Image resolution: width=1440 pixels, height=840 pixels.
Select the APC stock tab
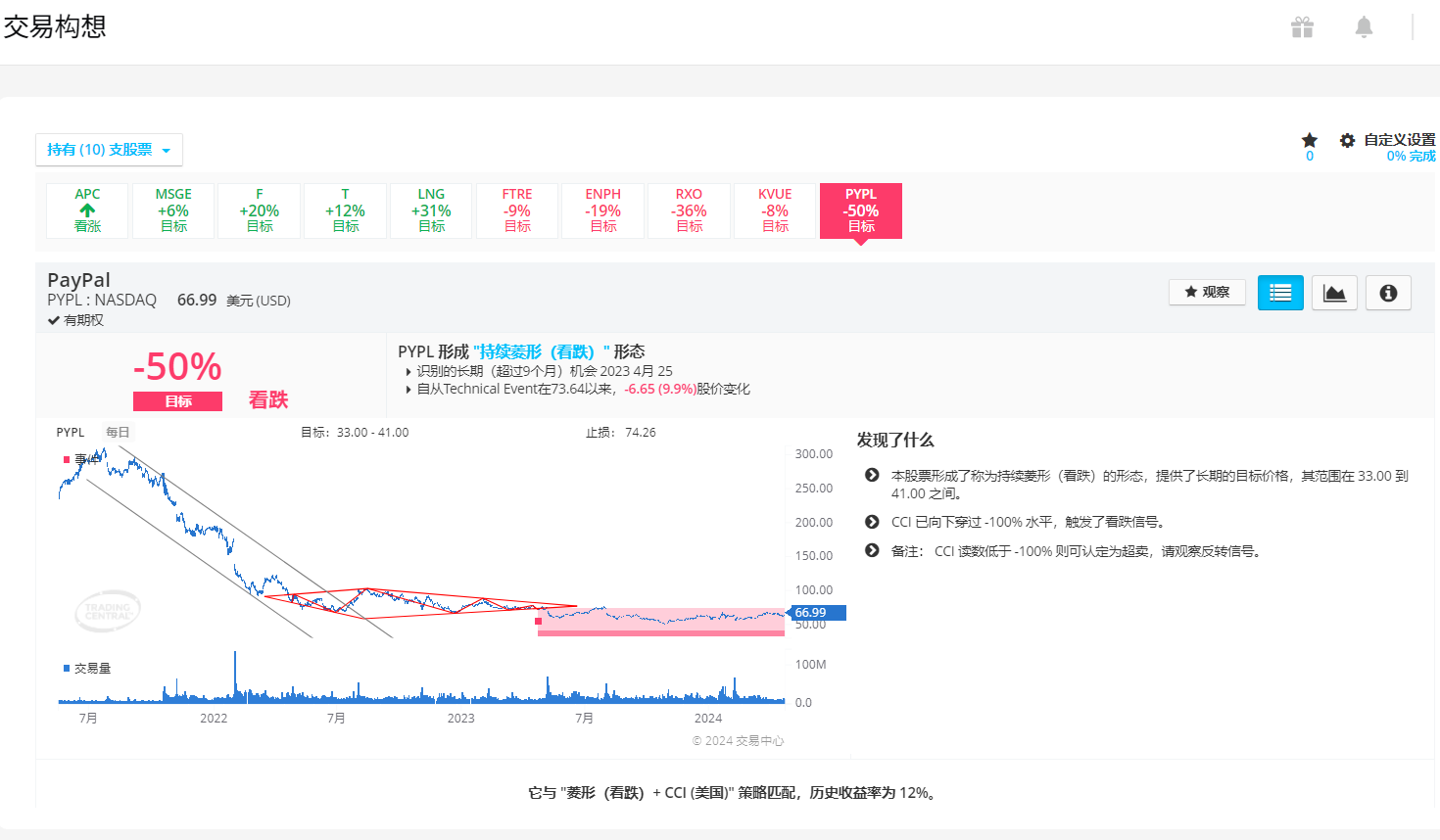point(88,210)
